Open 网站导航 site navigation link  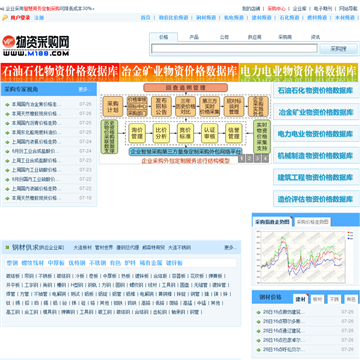(x=348, y=9)
